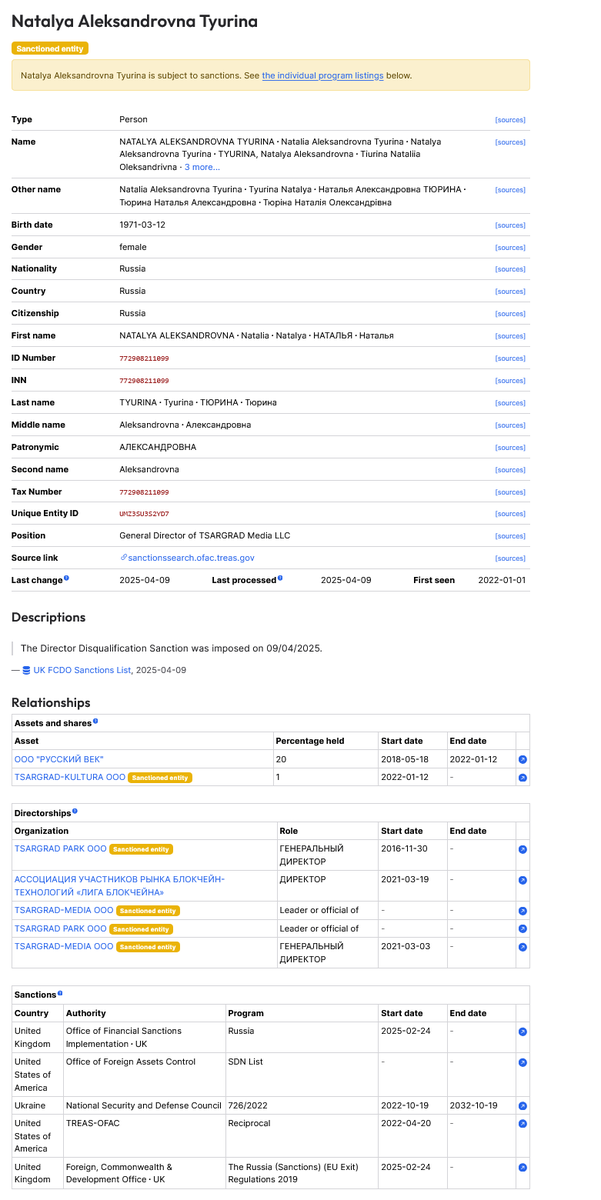Show sources for the Unique Entity ID row
The height and width of the screenshot is (1200, 601).
pyautogui.click(x=510, y=514)
